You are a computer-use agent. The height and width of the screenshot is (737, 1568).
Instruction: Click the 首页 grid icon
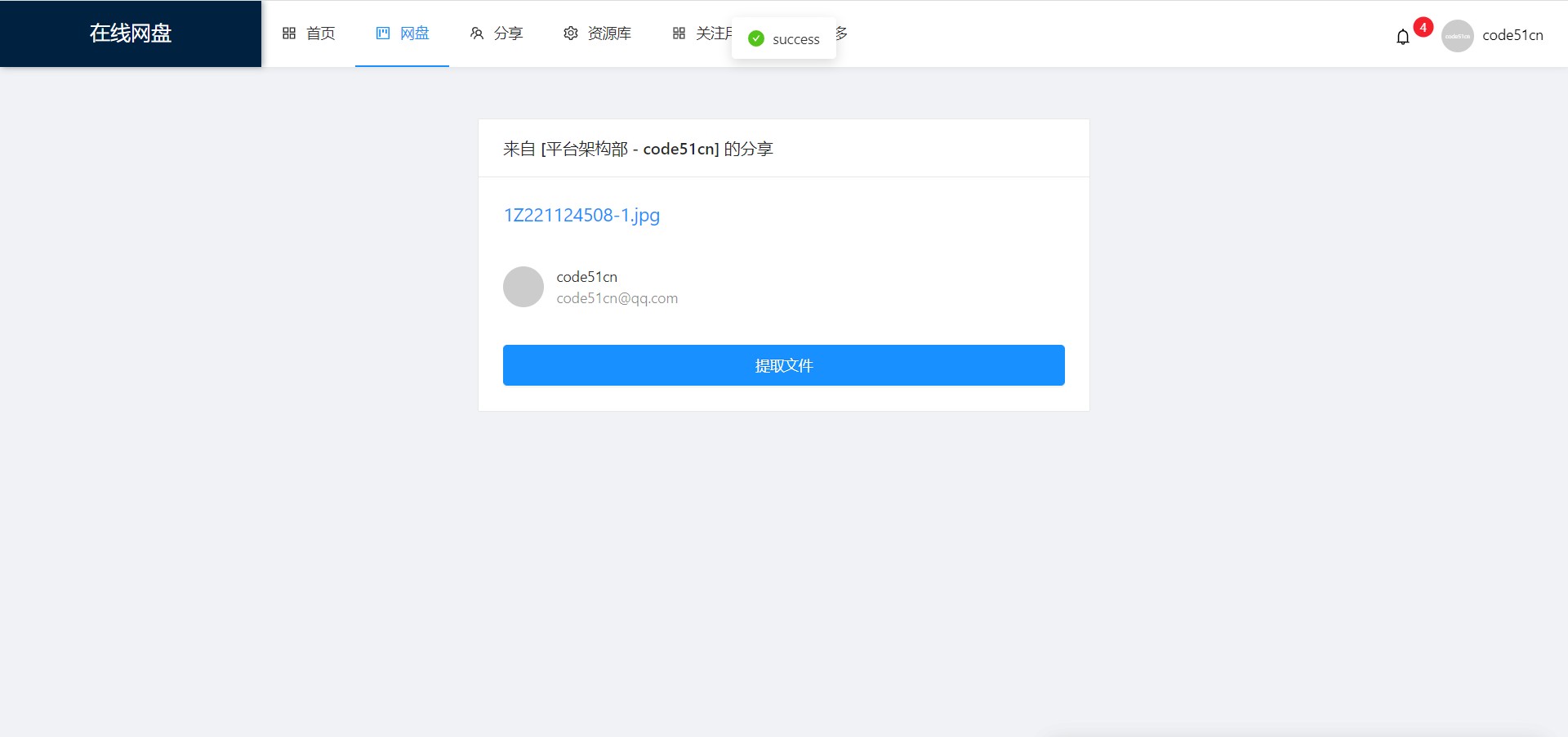tap(289, 33)
